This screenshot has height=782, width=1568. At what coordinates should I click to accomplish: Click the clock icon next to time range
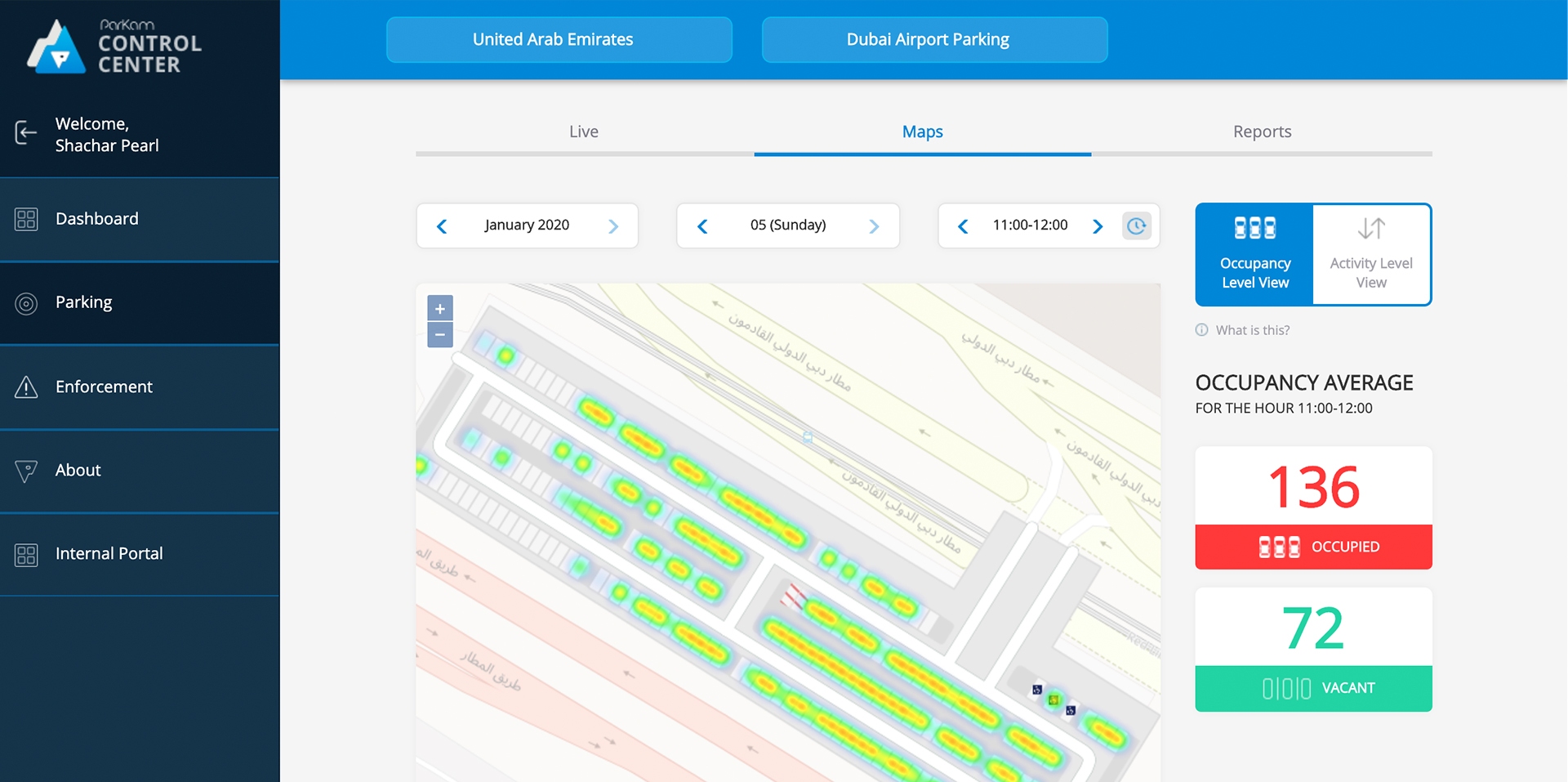[1136, 226]
